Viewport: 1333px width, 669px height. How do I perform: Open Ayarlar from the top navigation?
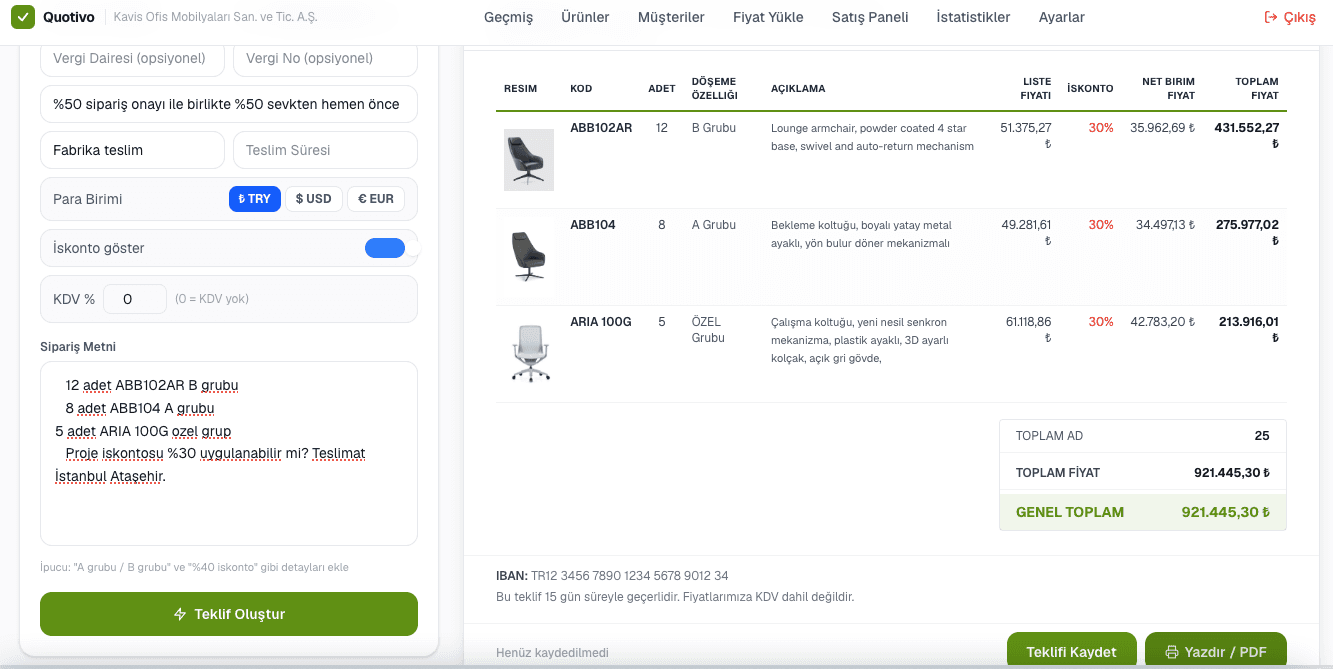click(x=1061, y=17)
